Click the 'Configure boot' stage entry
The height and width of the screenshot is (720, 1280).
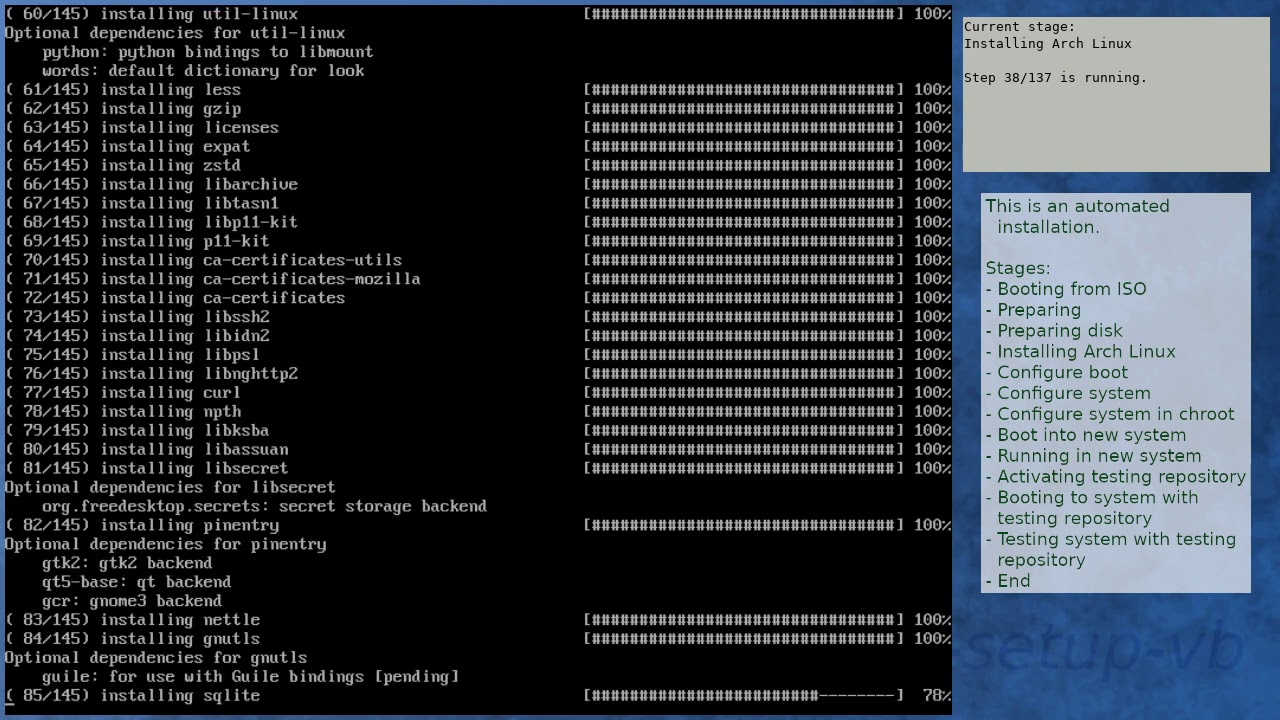[1057, 373]
